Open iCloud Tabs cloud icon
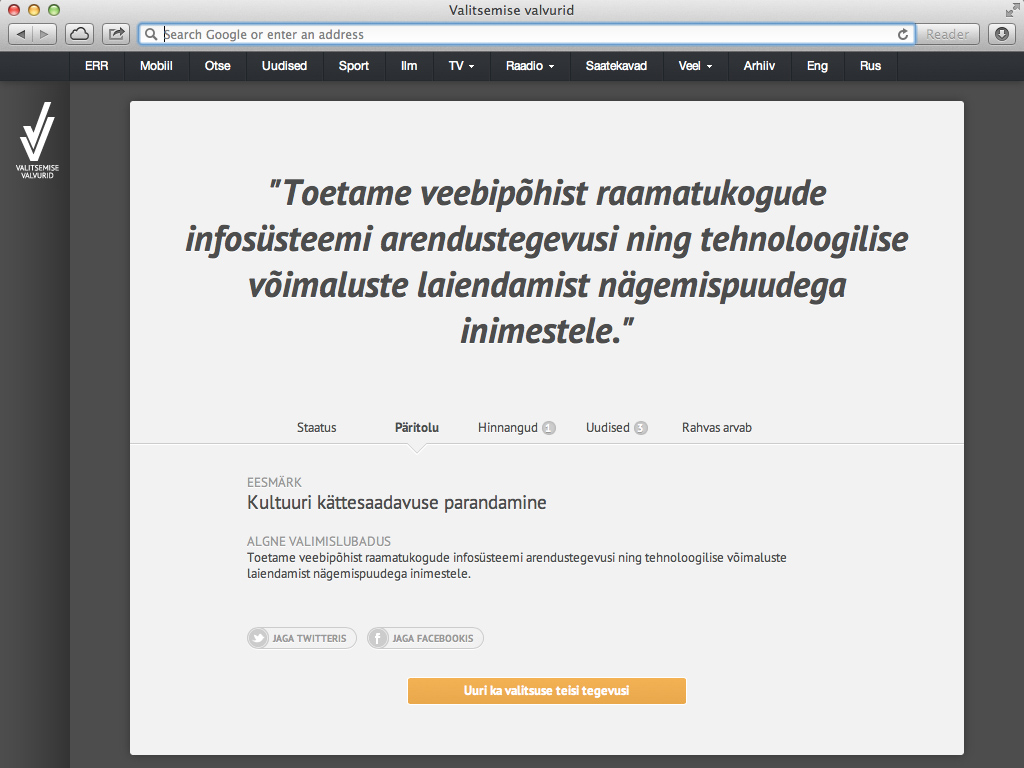 pos(80,34)
